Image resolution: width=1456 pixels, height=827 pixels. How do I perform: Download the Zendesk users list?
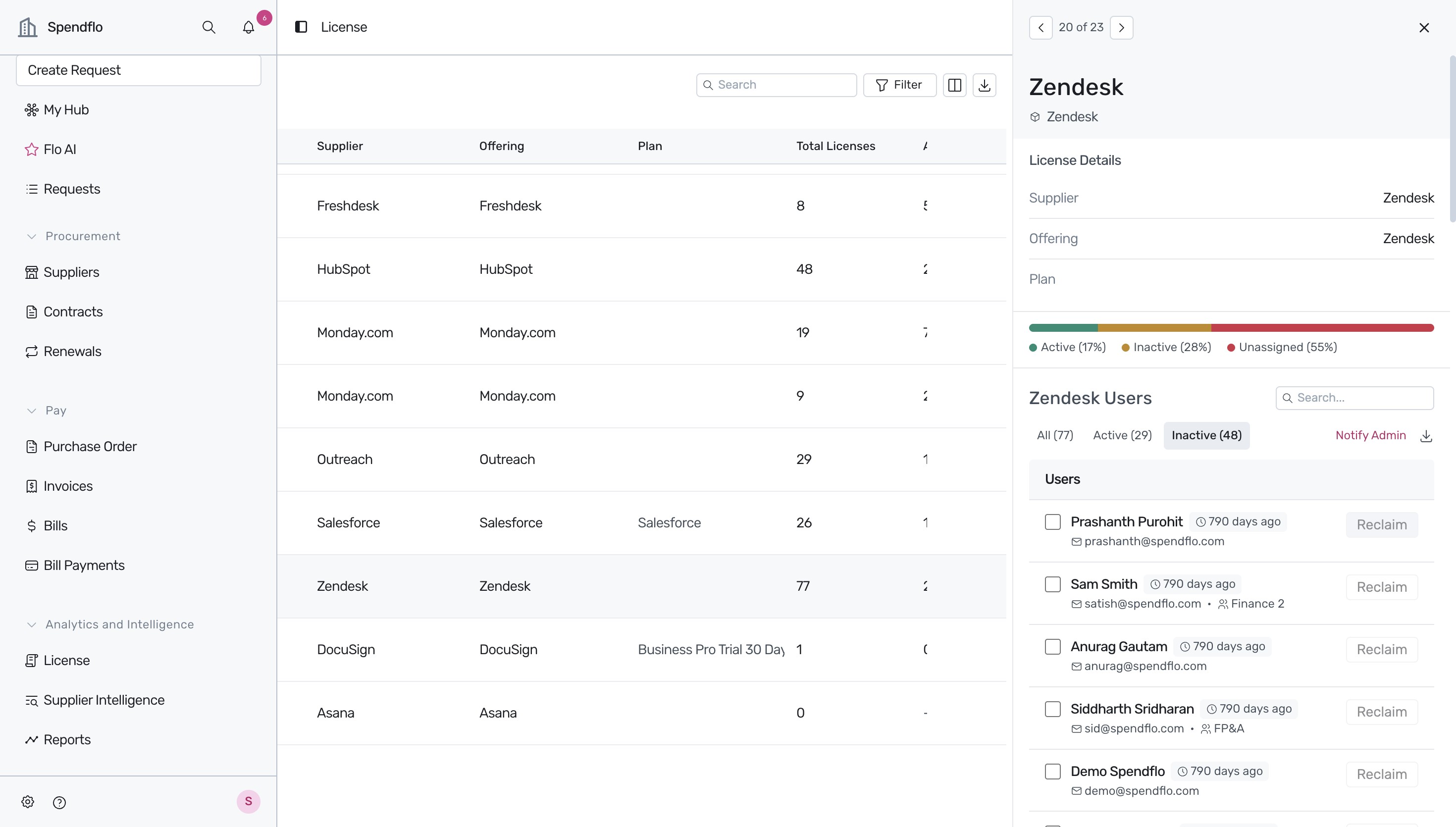click(x=1426, y=436)
